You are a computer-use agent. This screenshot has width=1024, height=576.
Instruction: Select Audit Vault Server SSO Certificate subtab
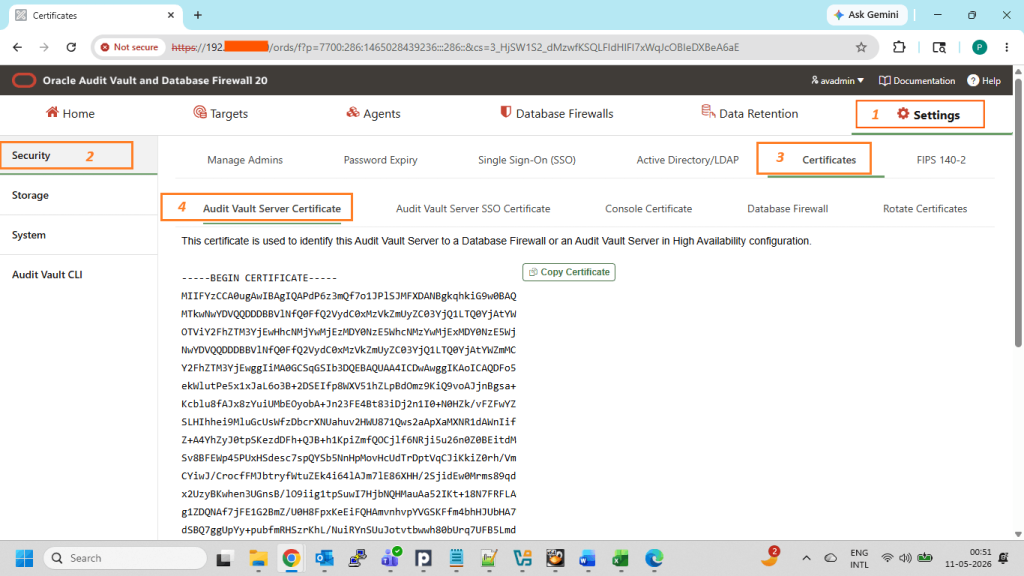(473, 209)
